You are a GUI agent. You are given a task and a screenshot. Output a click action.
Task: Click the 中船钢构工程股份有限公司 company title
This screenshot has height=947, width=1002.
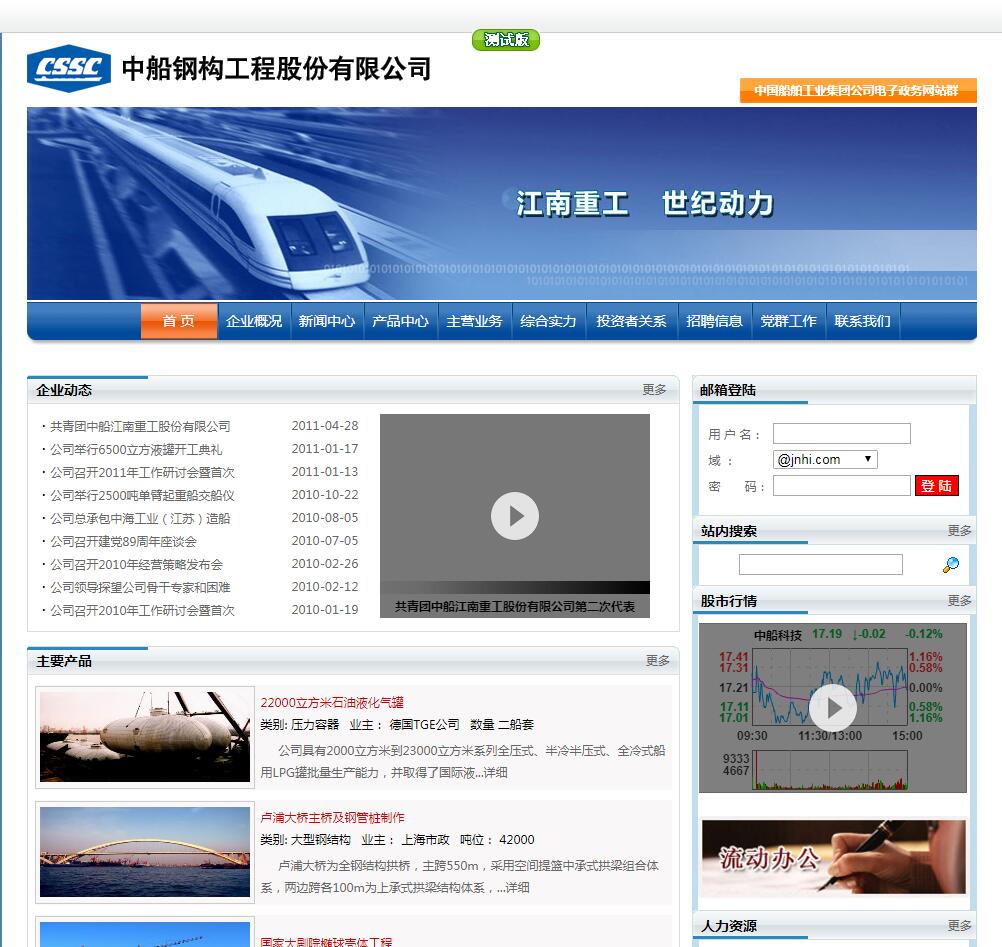(277, 68)
